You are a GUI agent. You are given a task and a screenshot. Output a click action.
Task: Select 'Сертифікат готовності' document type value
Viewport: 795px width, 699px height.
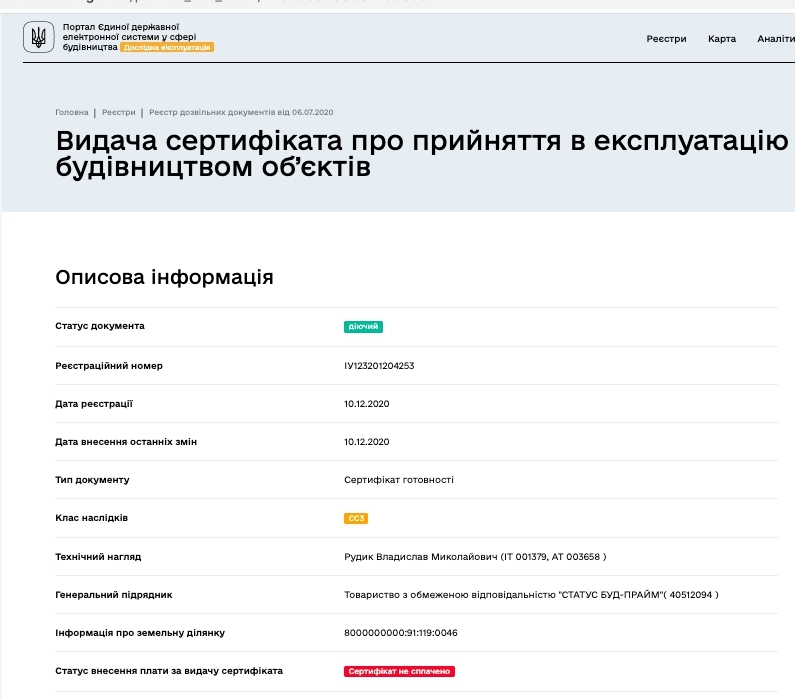(399, 480)
